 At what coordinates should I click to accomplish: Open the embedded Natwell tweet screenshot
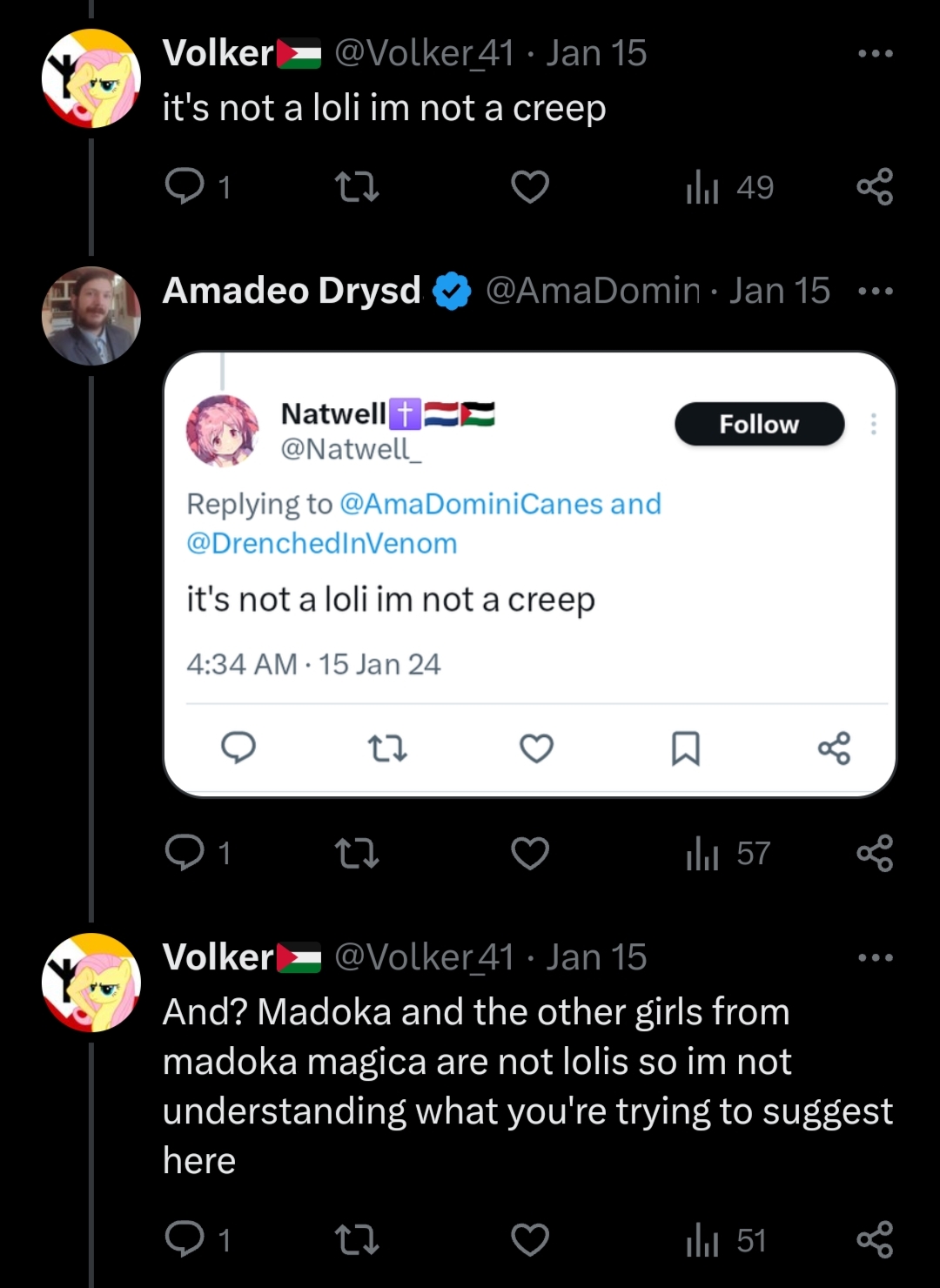pos(529,574)
